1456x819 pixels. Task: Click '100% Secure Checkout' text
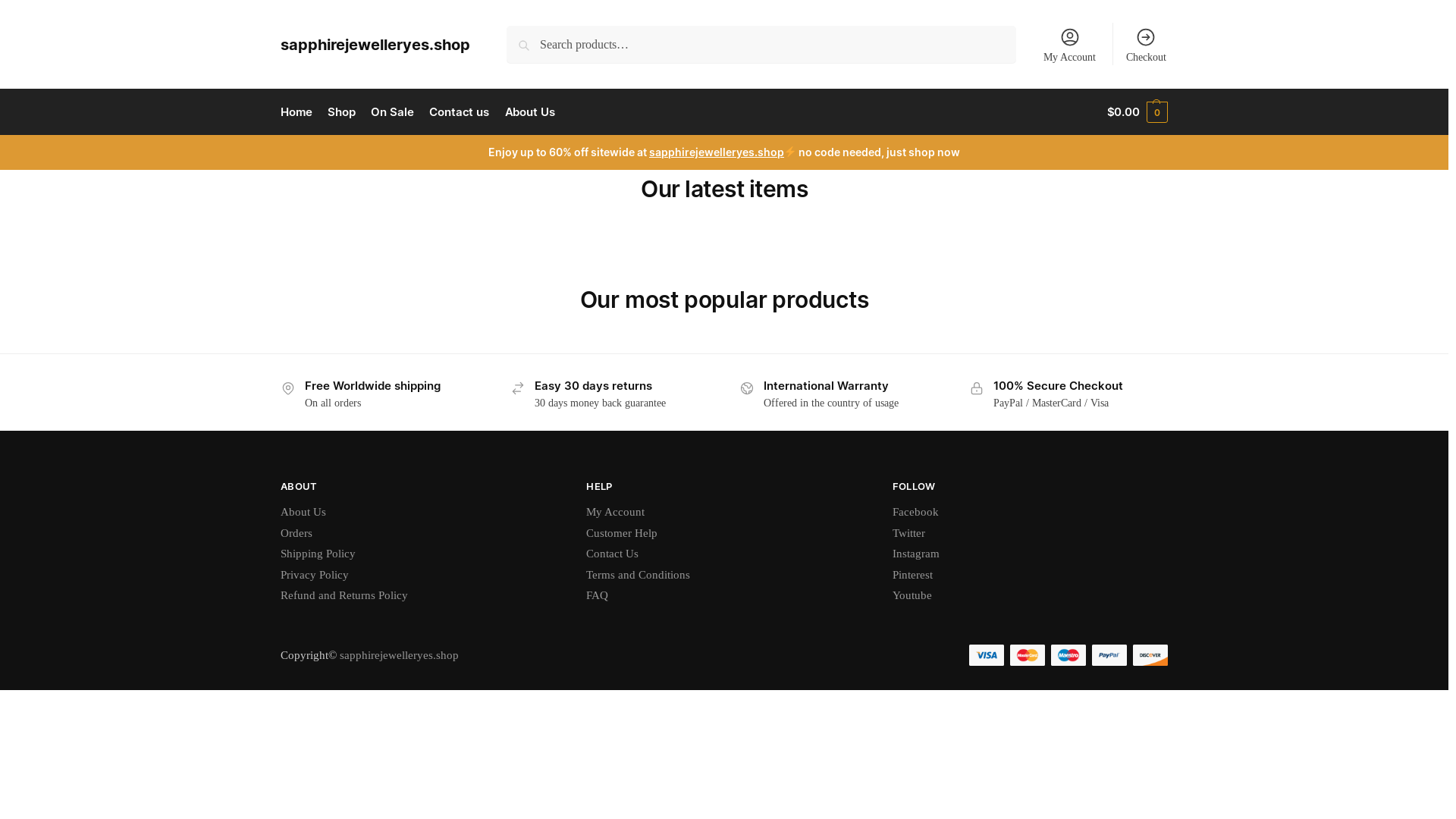(x=1058, y=386)
